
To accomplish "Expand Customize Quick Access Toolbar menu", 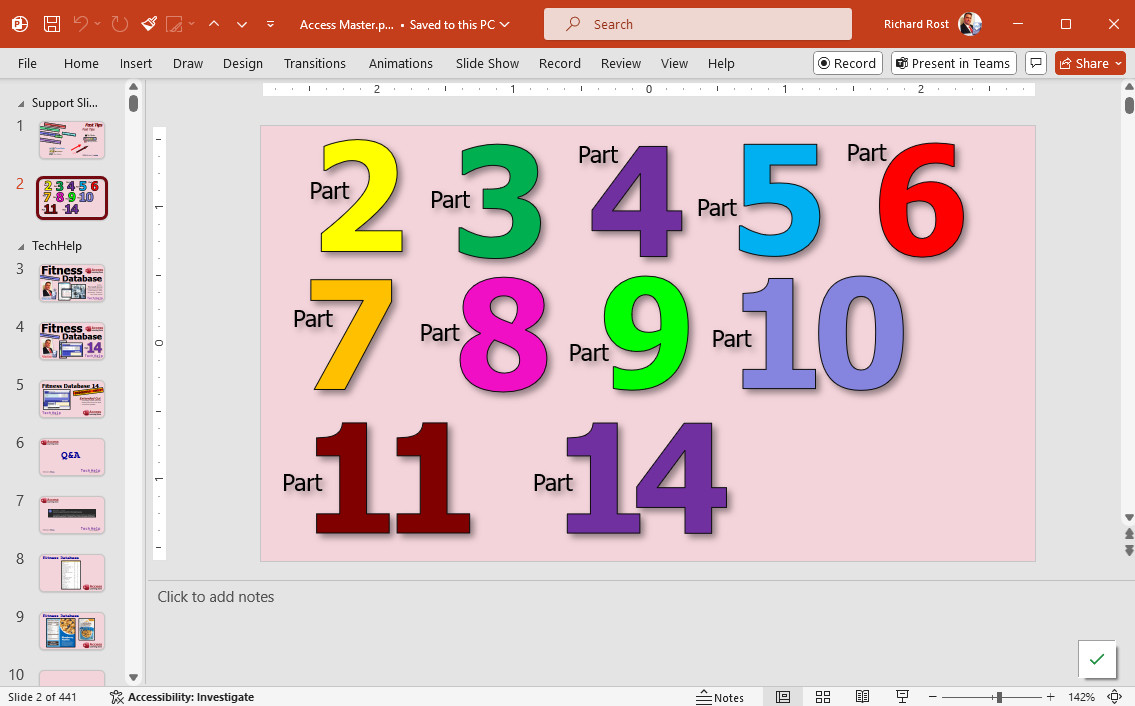I will (271, 24).
